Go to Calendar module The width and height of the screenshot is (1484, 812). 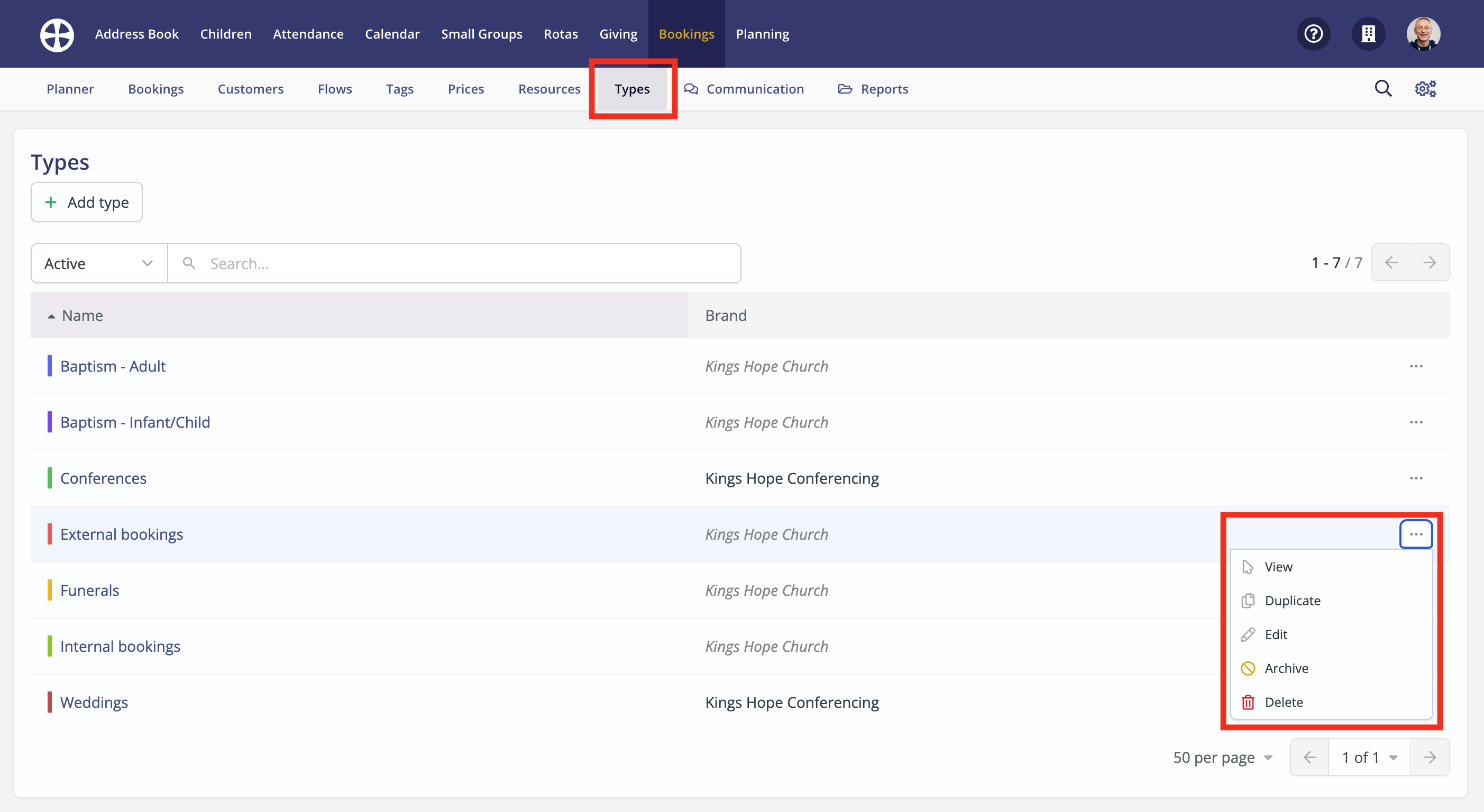[392, 34]
